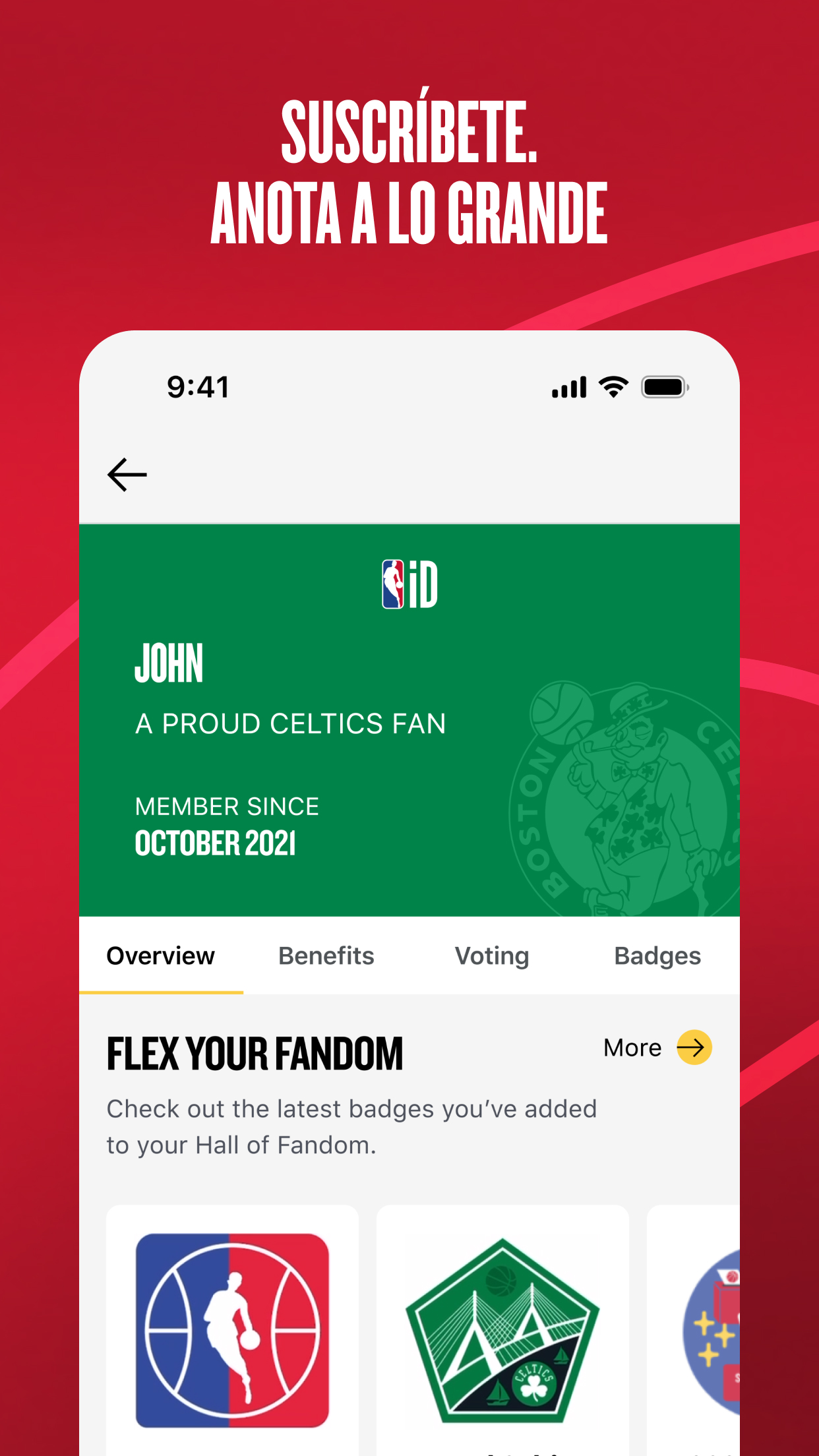Switch to the Badges tab
Screen dimensions: 819x1456
click(657, 956)
